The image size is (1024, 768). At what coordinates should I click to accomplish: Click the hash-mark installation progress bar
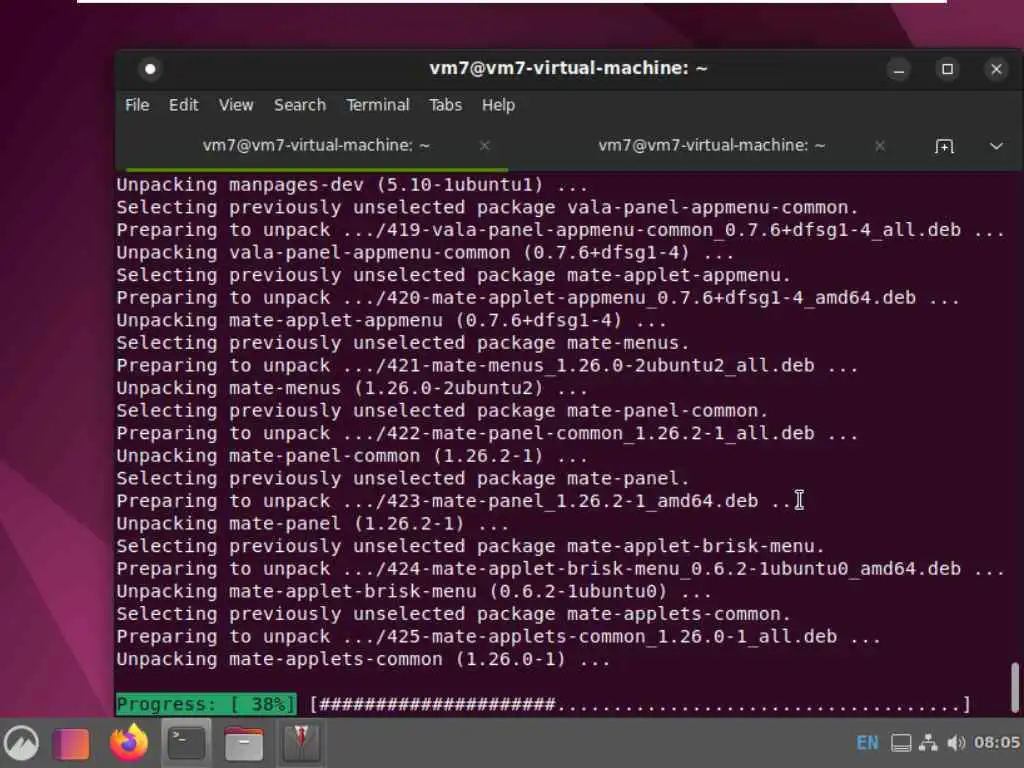point(640,704)
